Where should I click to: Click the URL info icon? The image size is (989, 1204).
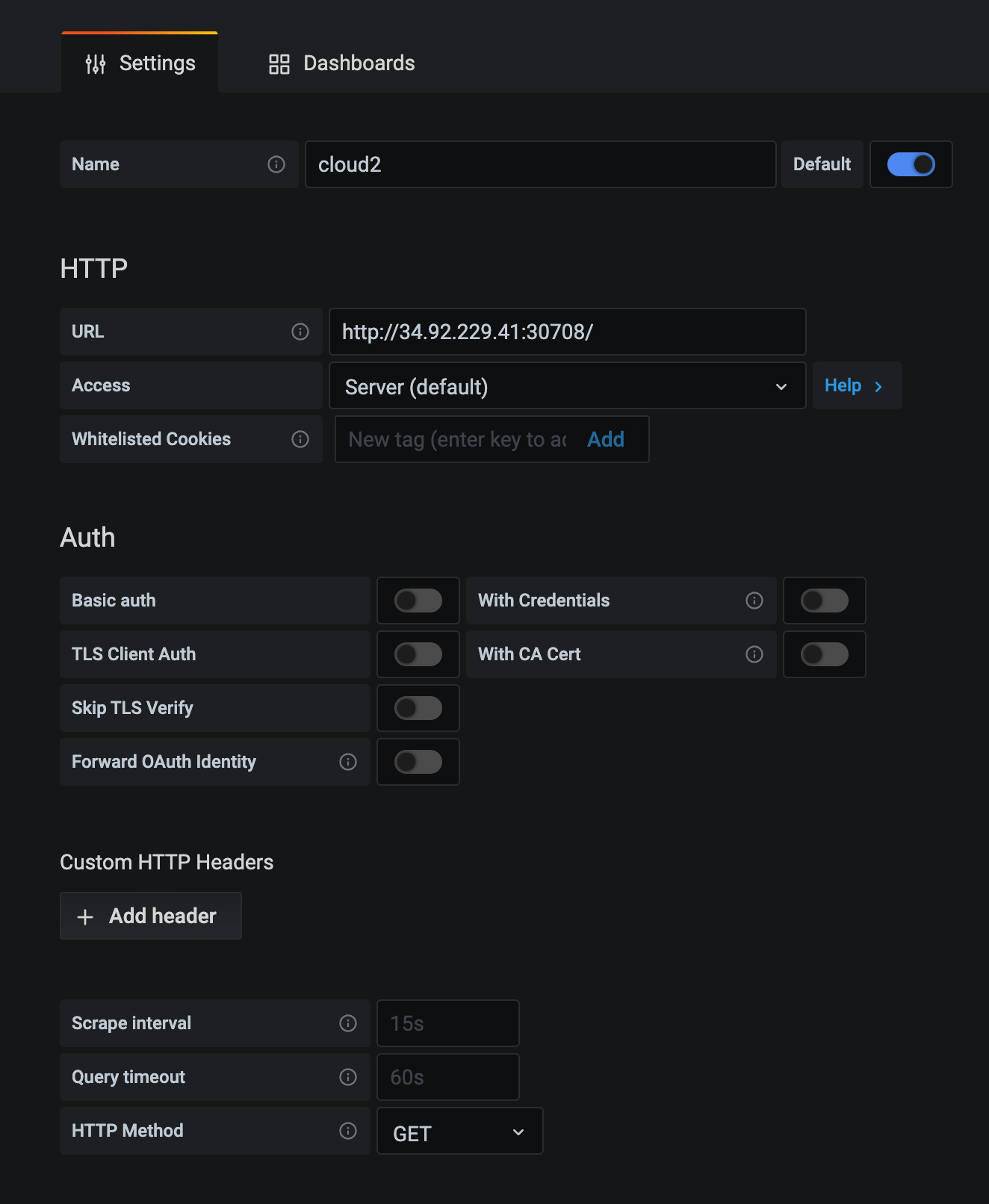click(300, 332)
